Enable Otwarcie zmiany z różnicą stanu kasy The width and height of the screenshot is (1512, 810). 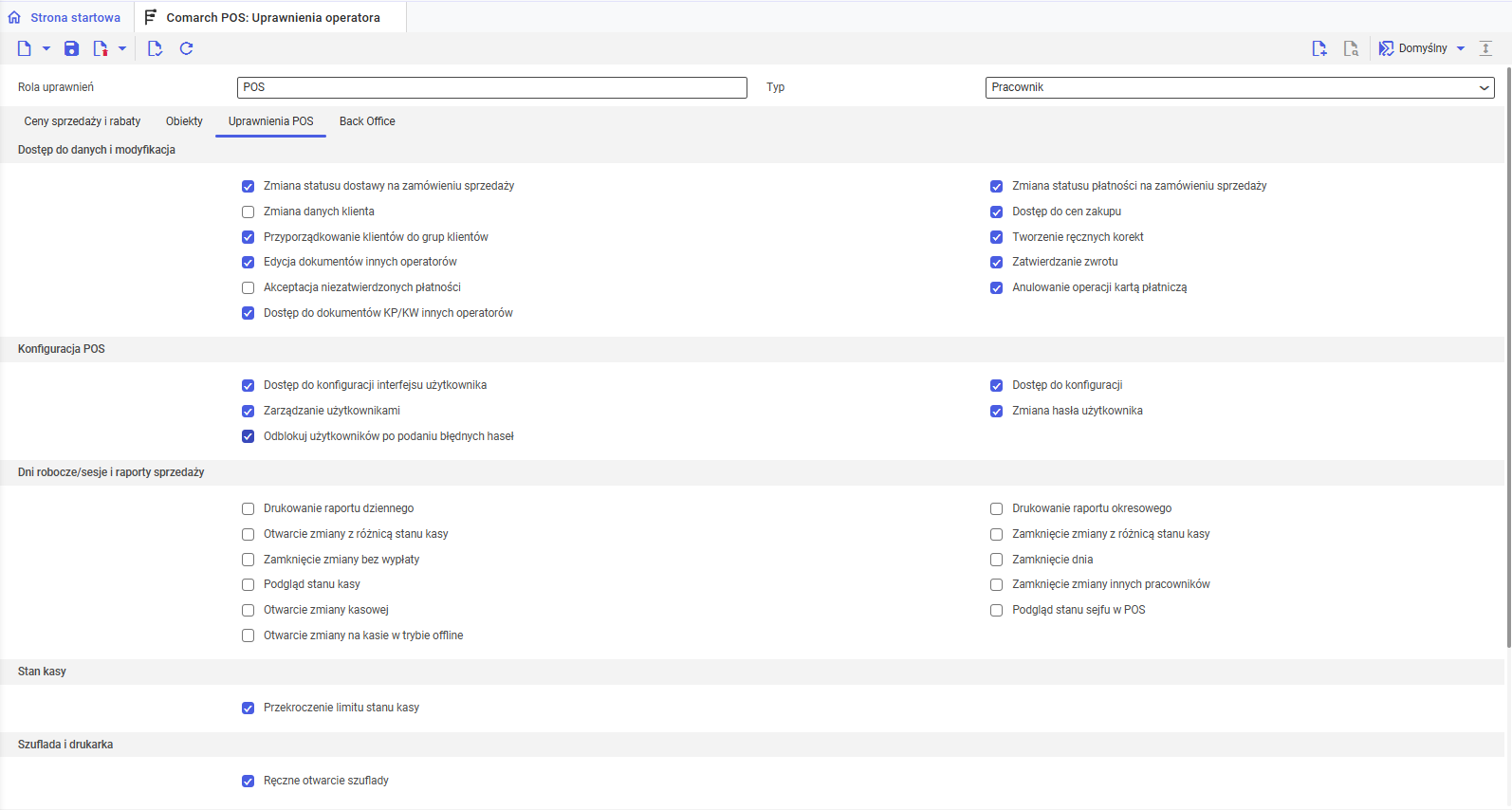[249, 535]
